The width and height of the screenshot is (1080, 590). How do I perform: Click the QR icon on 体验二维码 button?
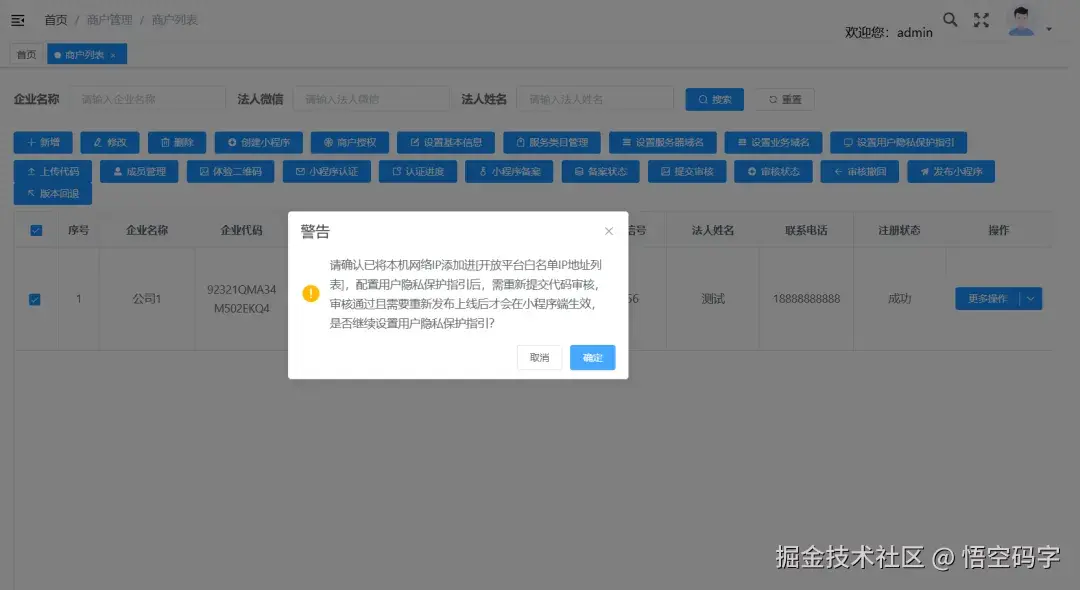point(203,171)
